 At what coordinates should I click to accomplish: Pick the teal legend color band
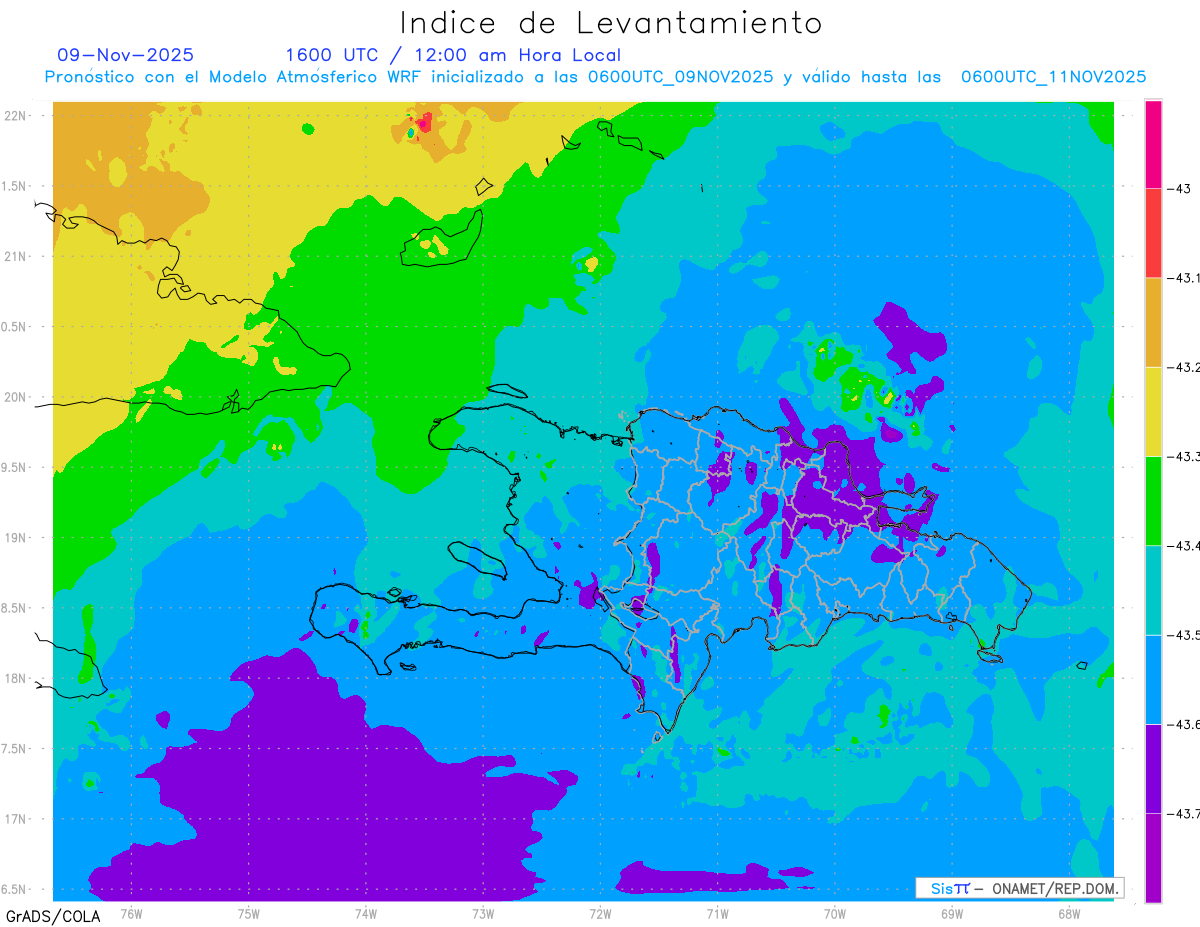tap(1153, 589)
